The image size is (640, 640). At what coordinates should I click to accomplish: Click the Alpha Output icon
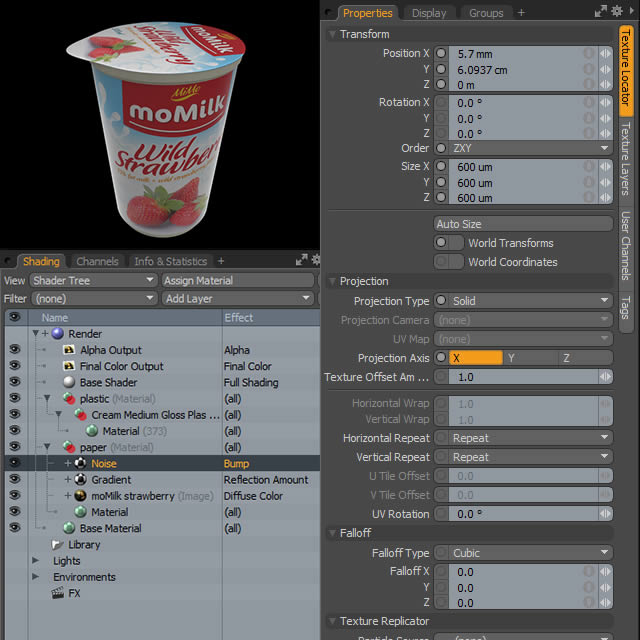click(69, 350)
